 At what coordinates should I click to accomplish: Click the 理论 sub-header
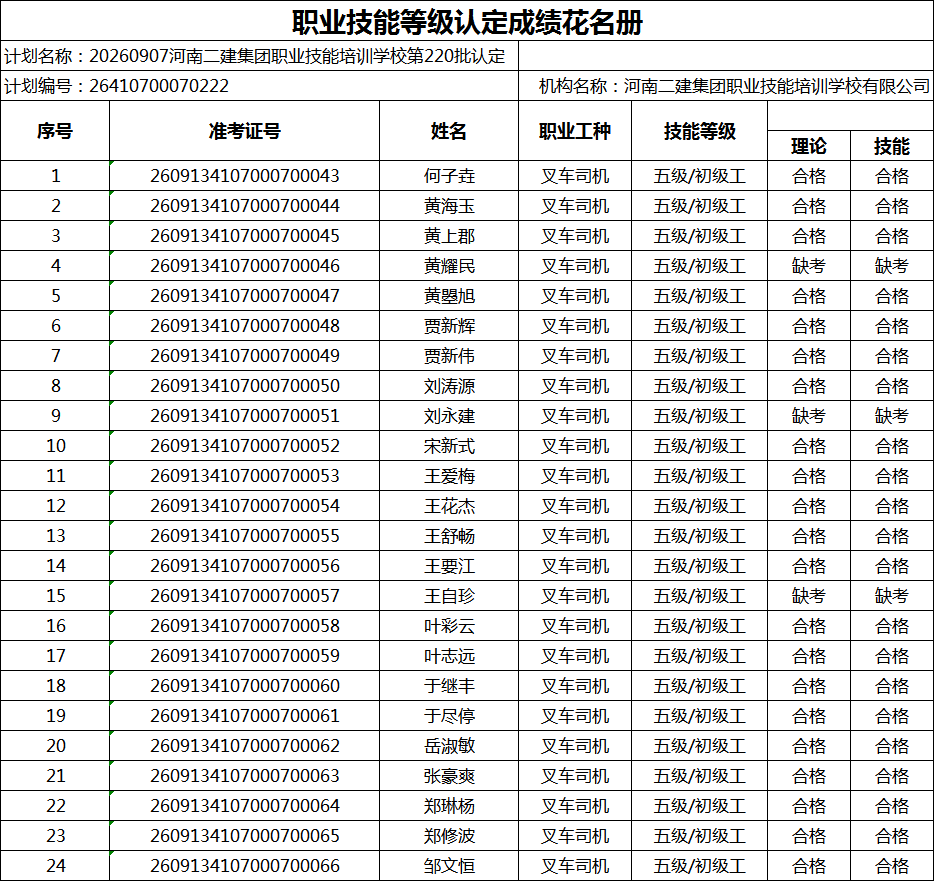[x=809, y=146]
